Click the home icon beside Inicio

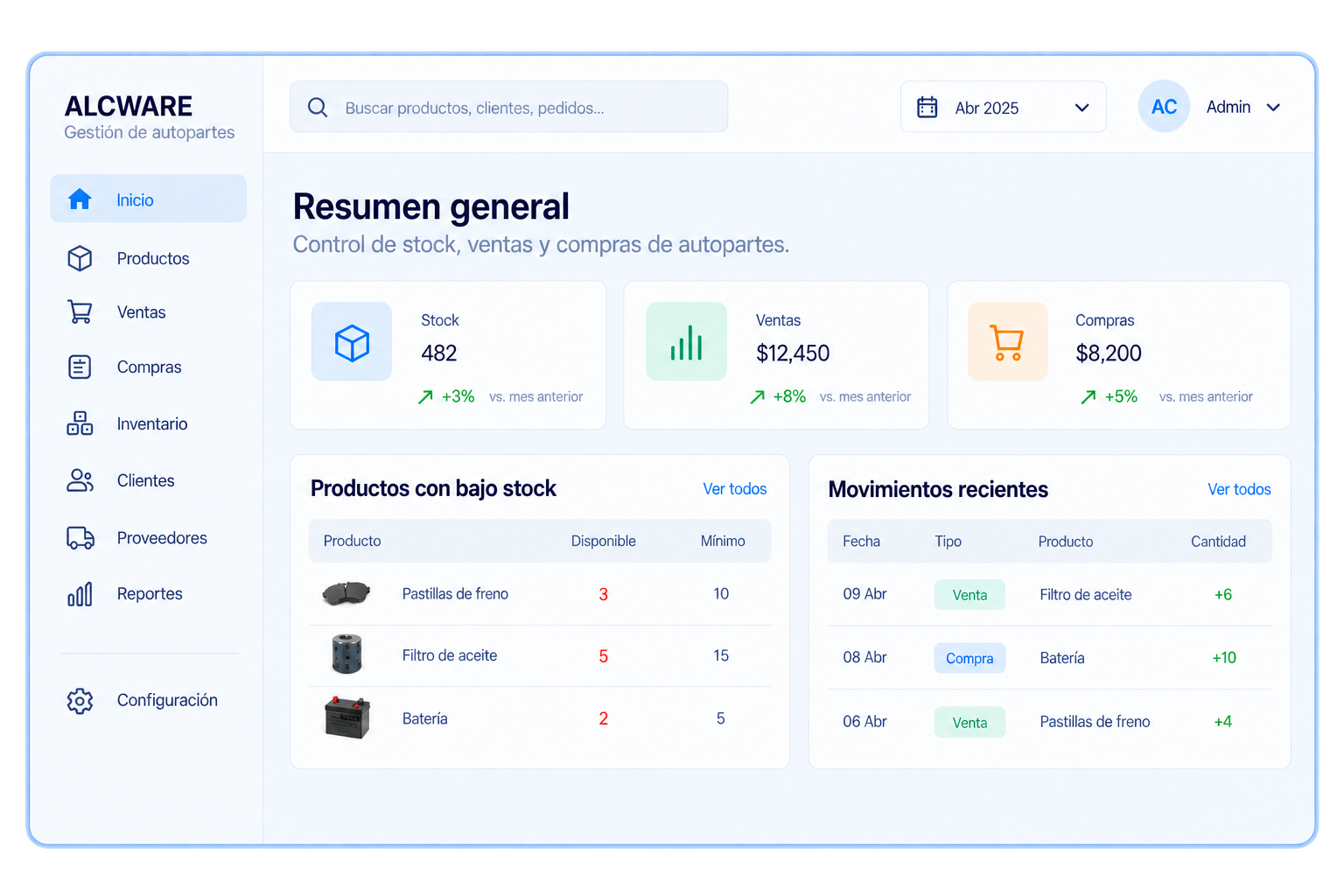pos(80,199)
